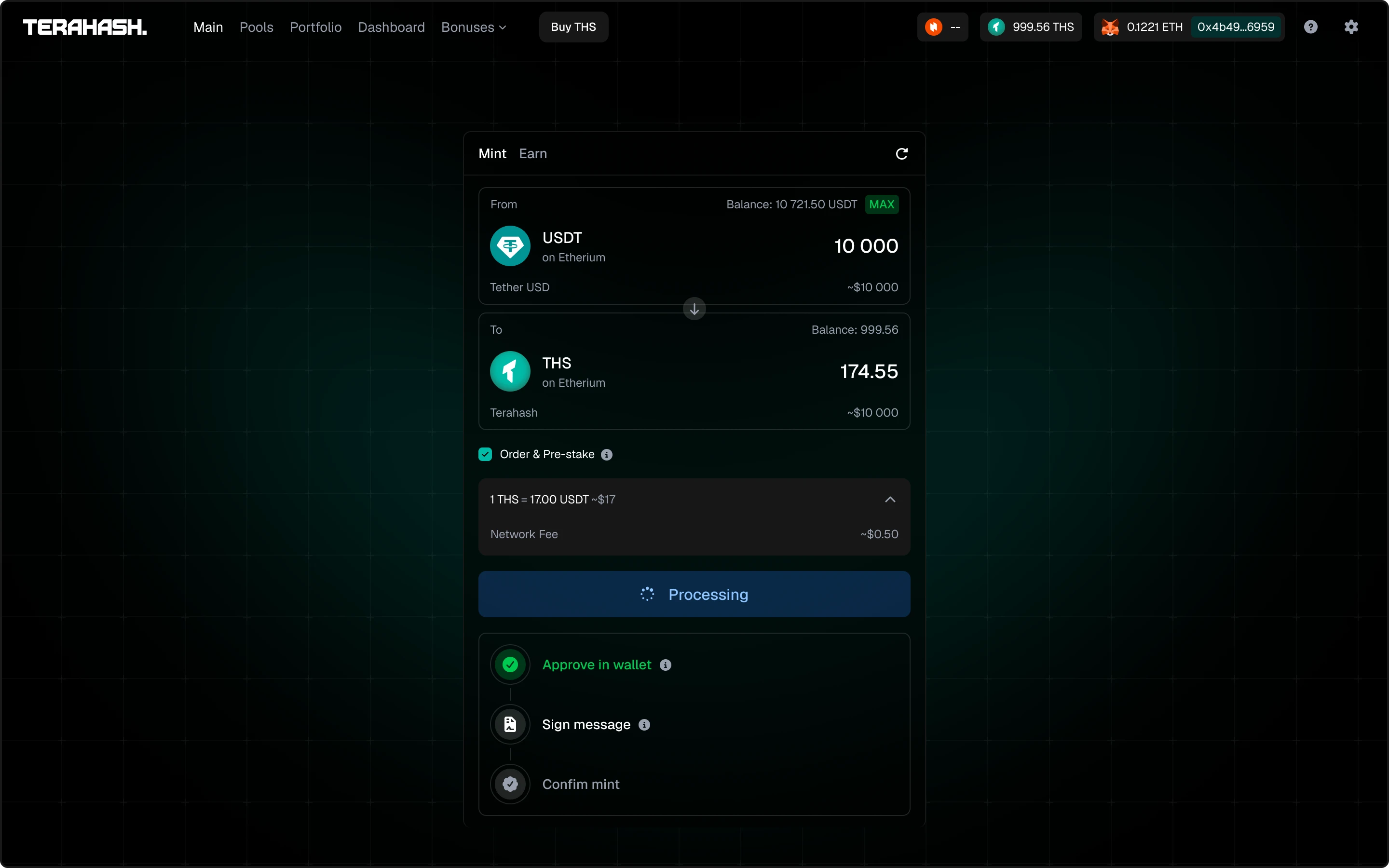Select the USDT on Etherium token selector
Viewport: 1389px width, 868px height.
[547, 246]
